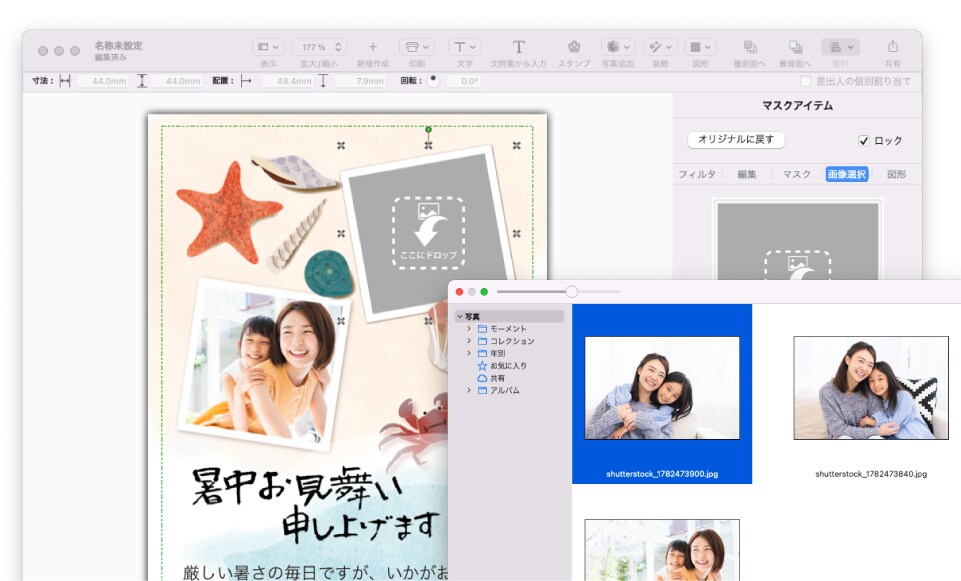Select the お気に入り sidebar item
961x581 pixels.
508,366
